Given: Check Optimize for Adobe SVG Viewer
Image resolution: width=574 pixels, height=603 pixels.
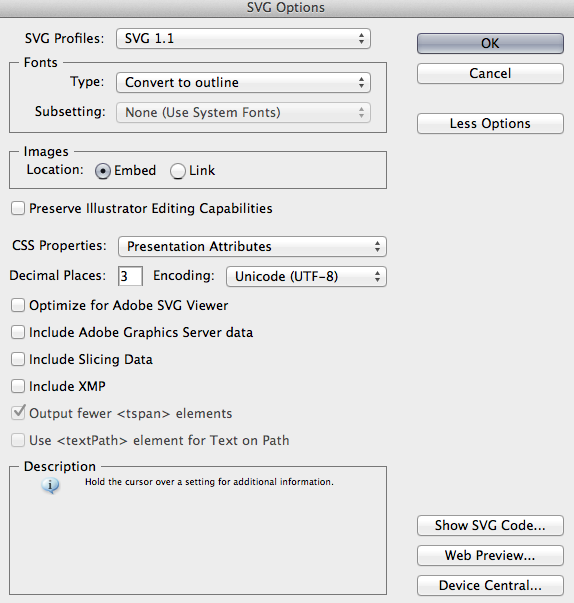Looking at the screenshot, I should [x=18, y=305].
